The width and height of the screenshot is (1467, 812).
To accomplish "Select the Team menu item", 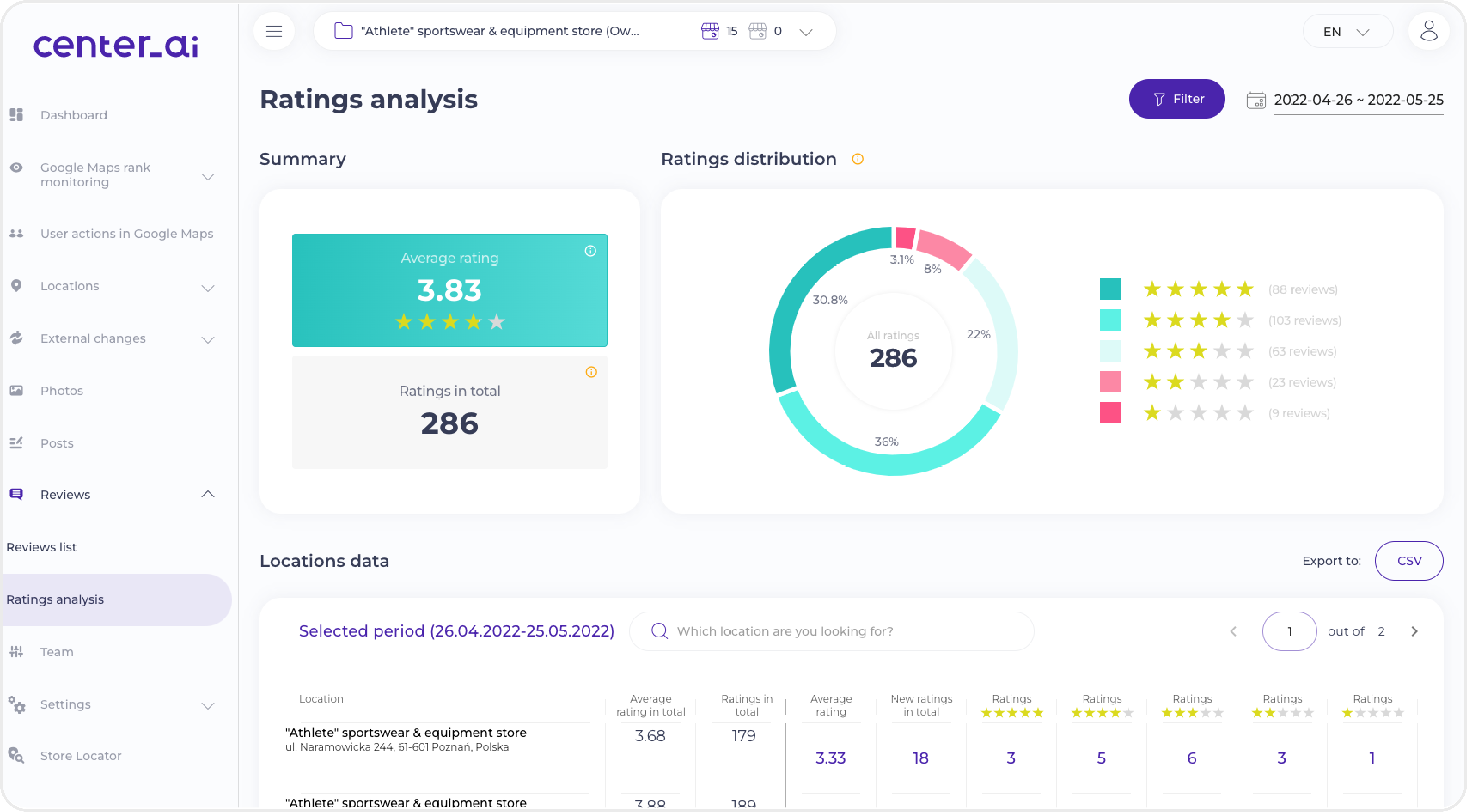I will point(57,651).
